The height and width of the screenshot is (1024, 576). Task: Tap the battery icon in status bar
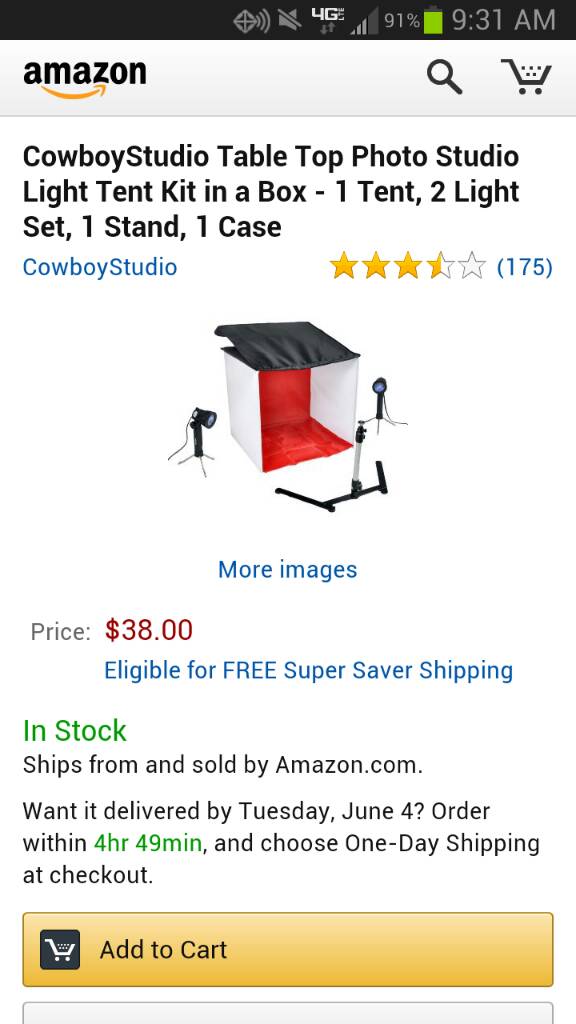tap(432, 20)
